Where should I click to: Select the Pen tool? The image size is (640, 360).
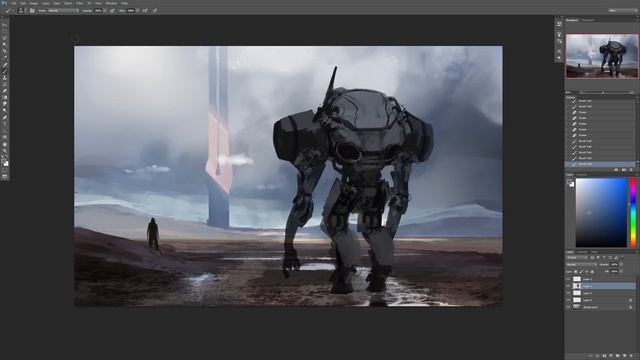pos(5,118)
